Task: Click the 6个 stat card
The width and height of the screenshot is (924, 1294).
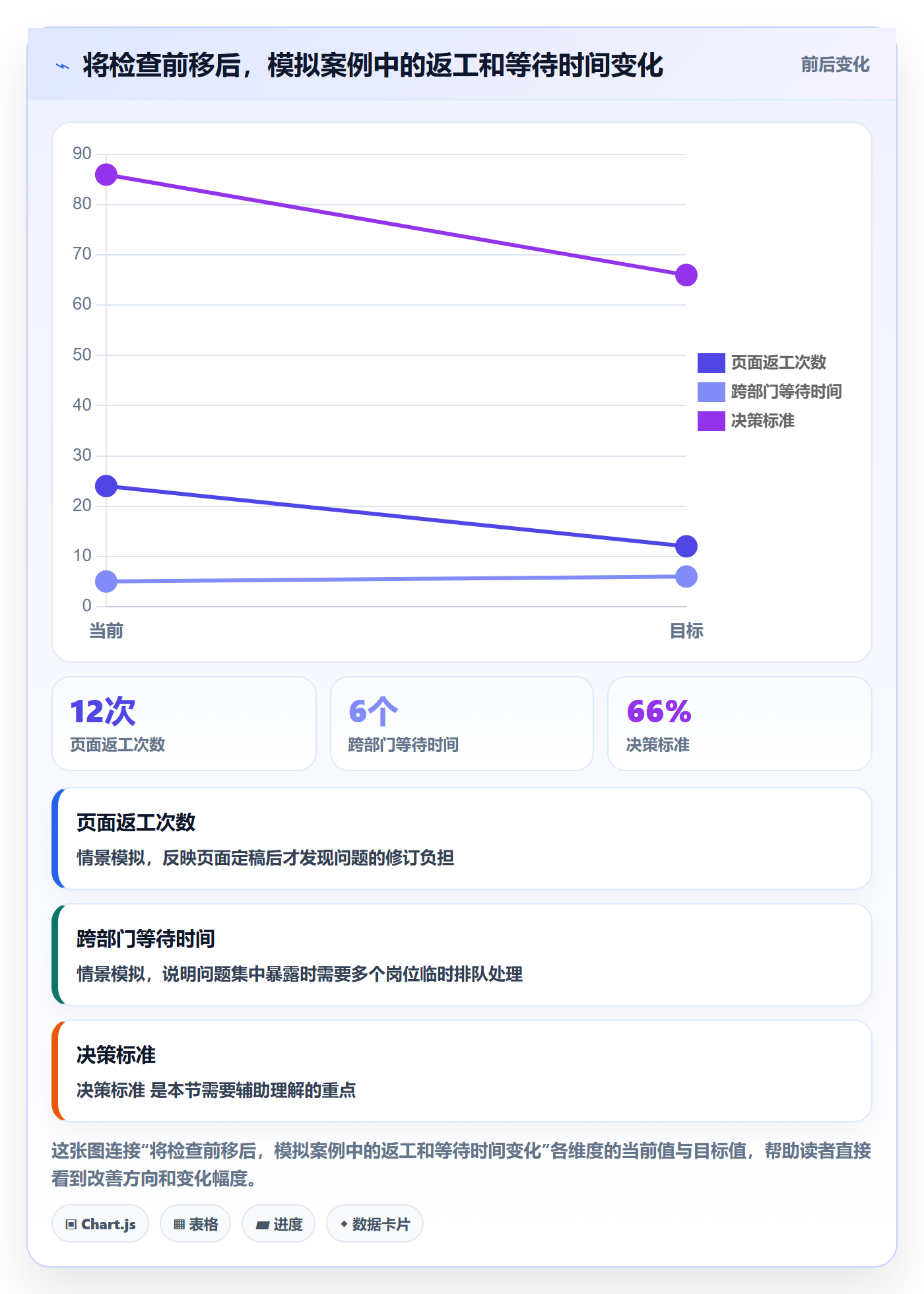Action: tap(462, 724)
